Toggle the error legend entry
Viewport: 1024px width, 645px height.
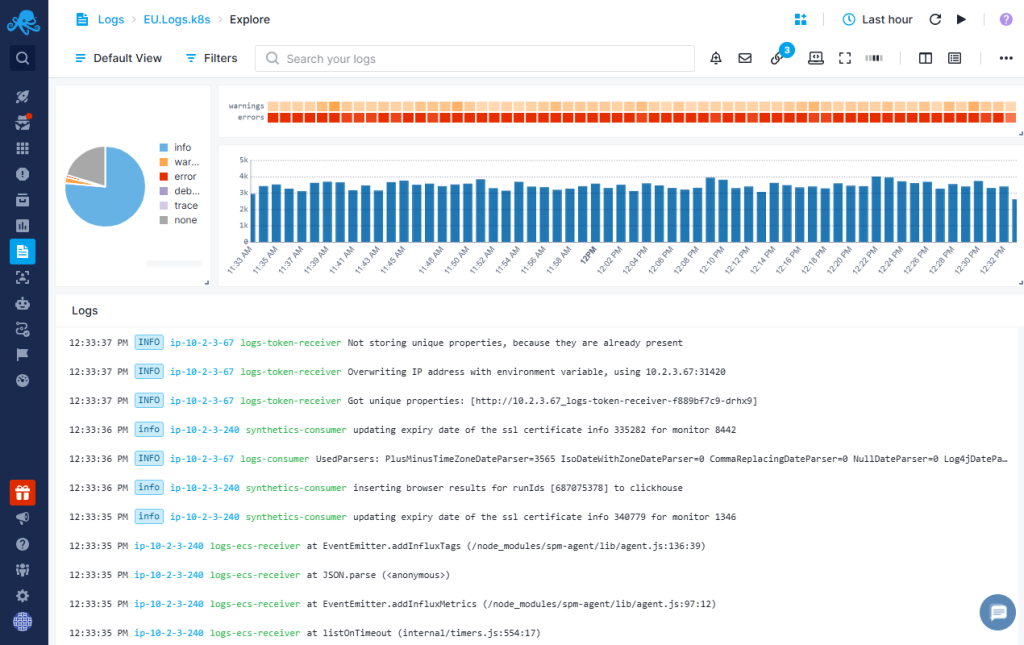[178, 176]
